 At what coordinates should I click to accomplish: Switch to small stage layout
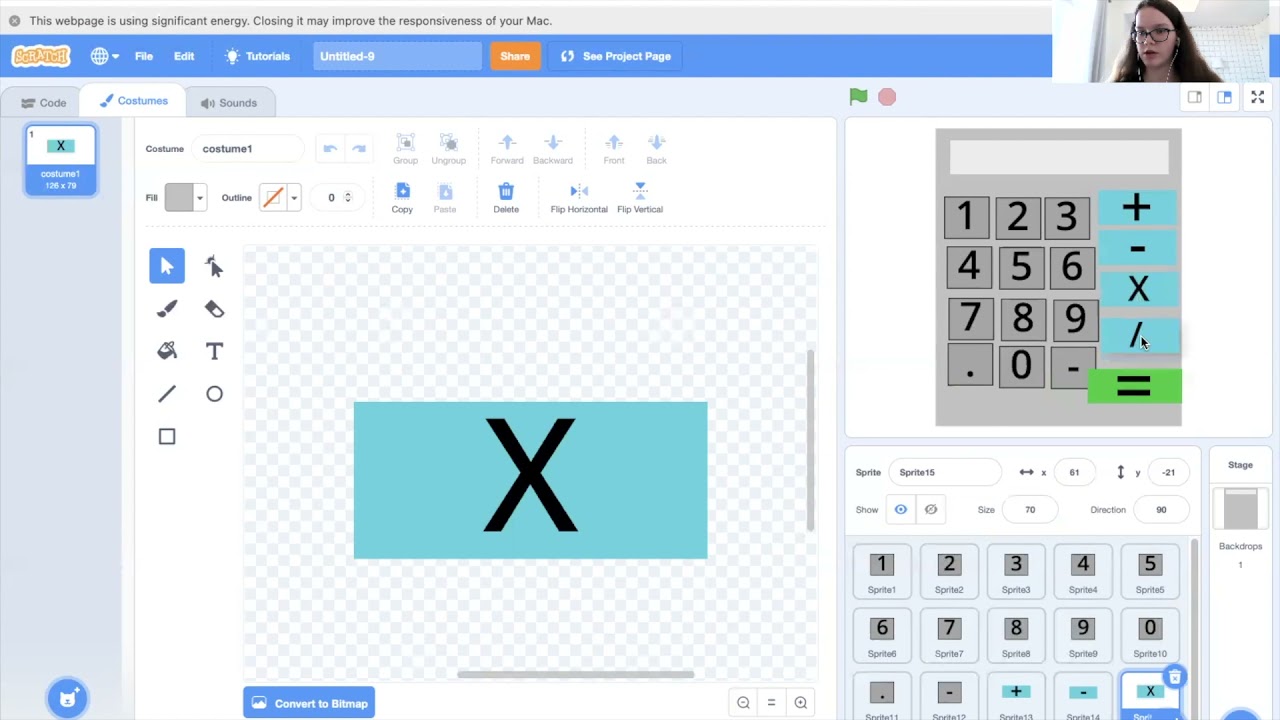(x=1195, y=97)
